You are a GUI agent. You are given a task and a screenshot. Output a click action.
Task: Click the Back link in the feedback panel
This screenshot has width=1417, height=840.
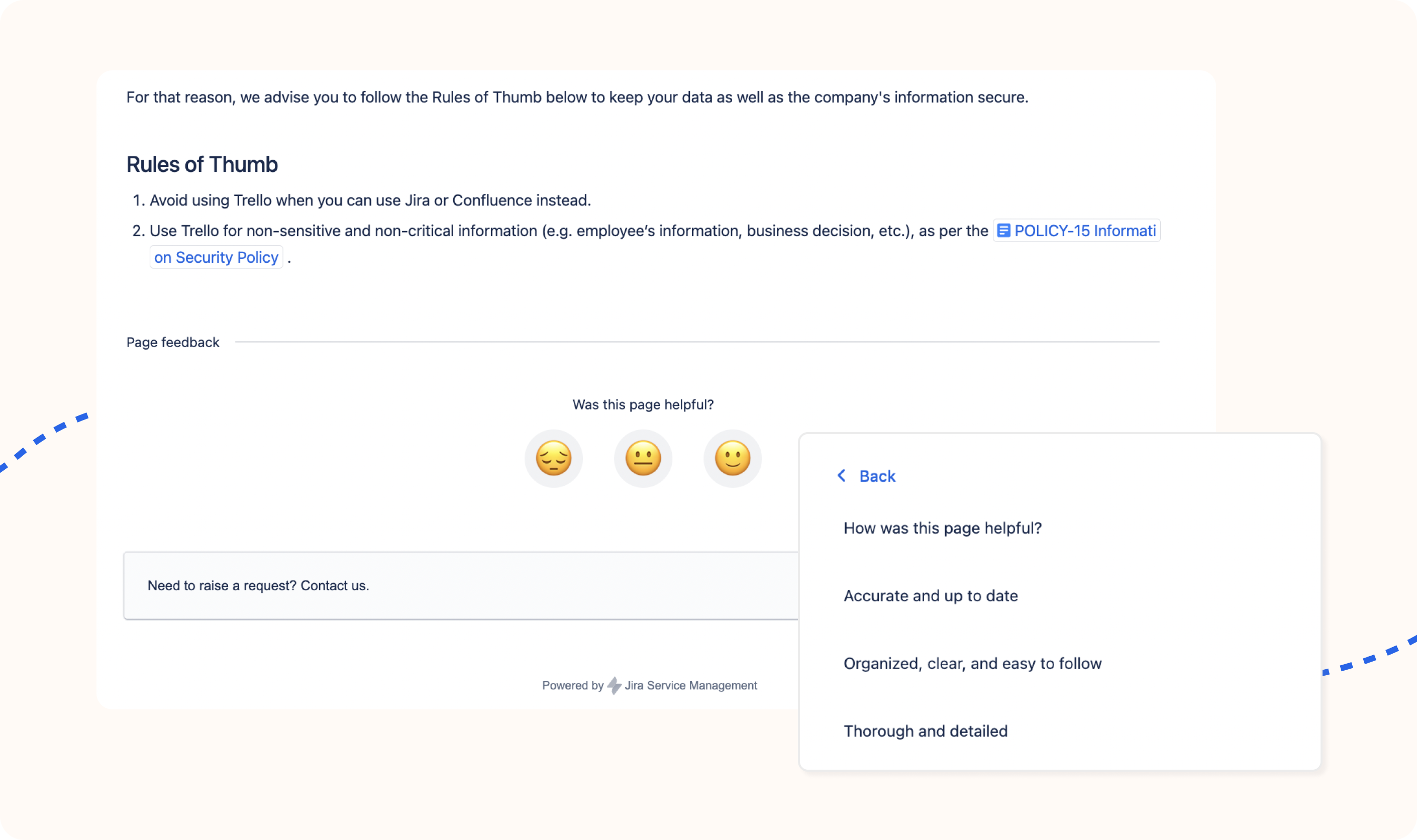[877, 476]
